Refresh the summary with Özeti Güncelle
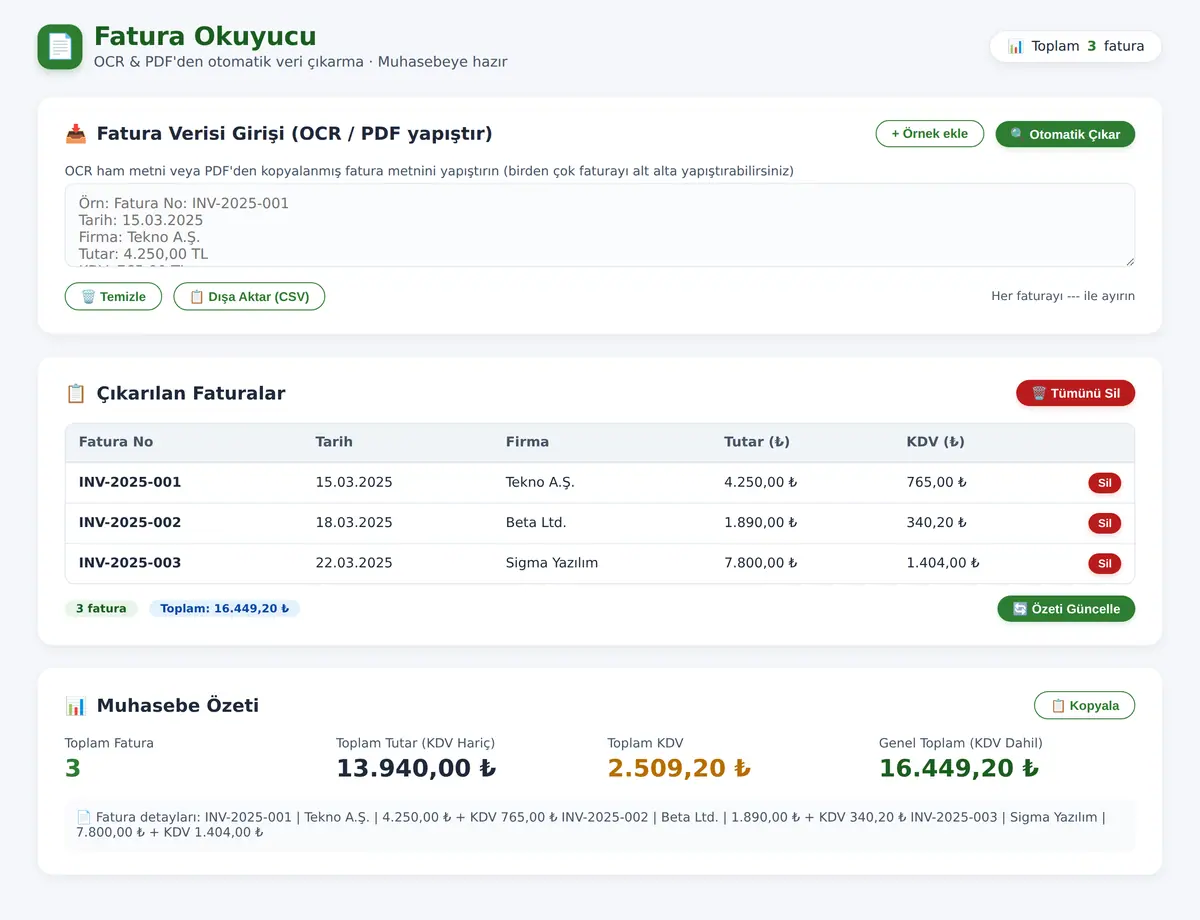Image resolution: width=1200 pixels, height=920 pixels. tap(1066, 608)
